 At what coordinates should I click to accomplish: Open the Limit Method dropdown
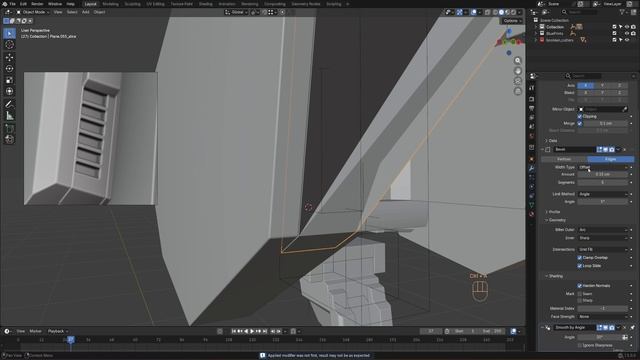tap(602, 194)
